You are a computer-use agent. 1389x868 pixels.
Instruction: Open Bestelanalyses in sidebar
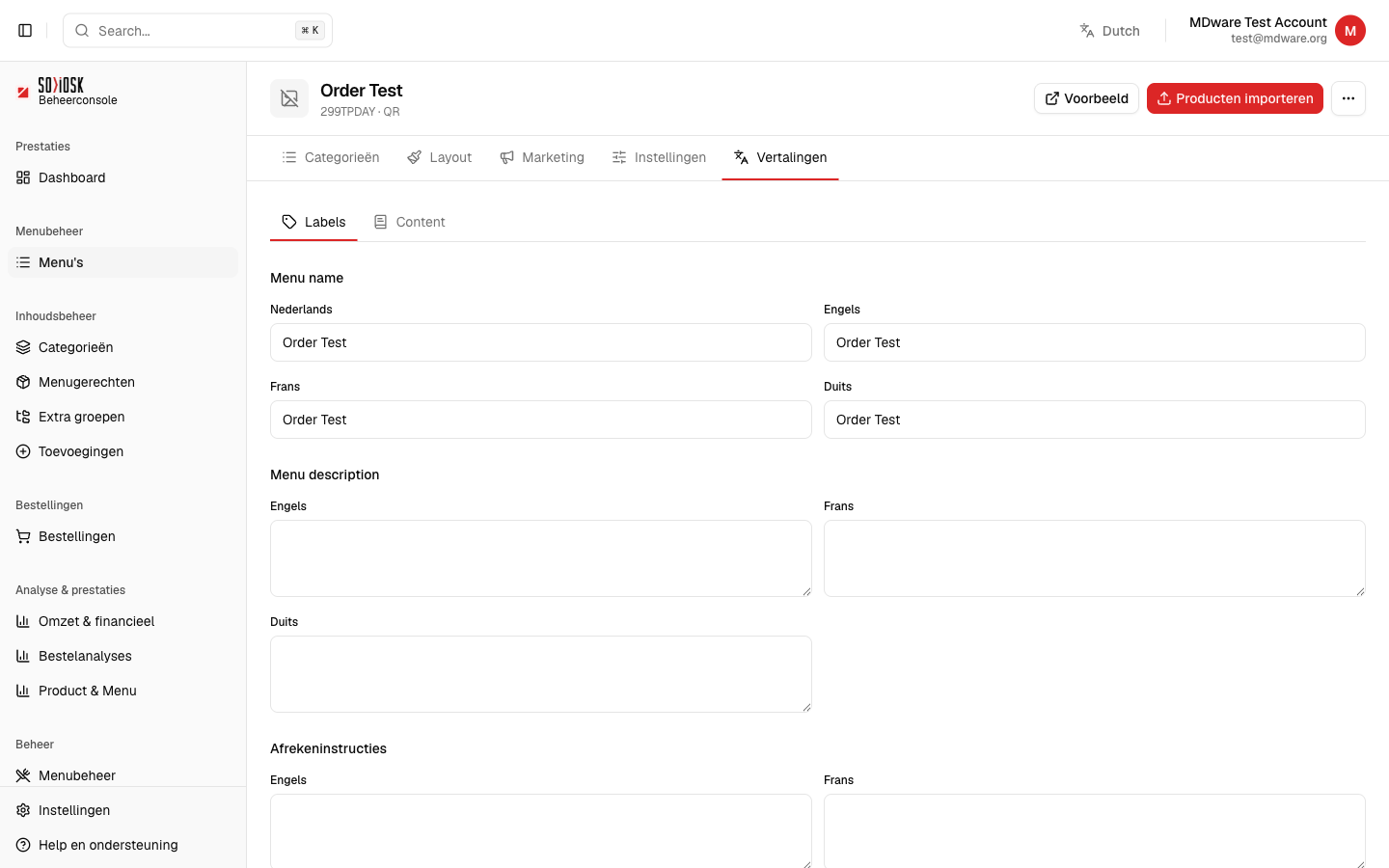[x=123, y=656]
